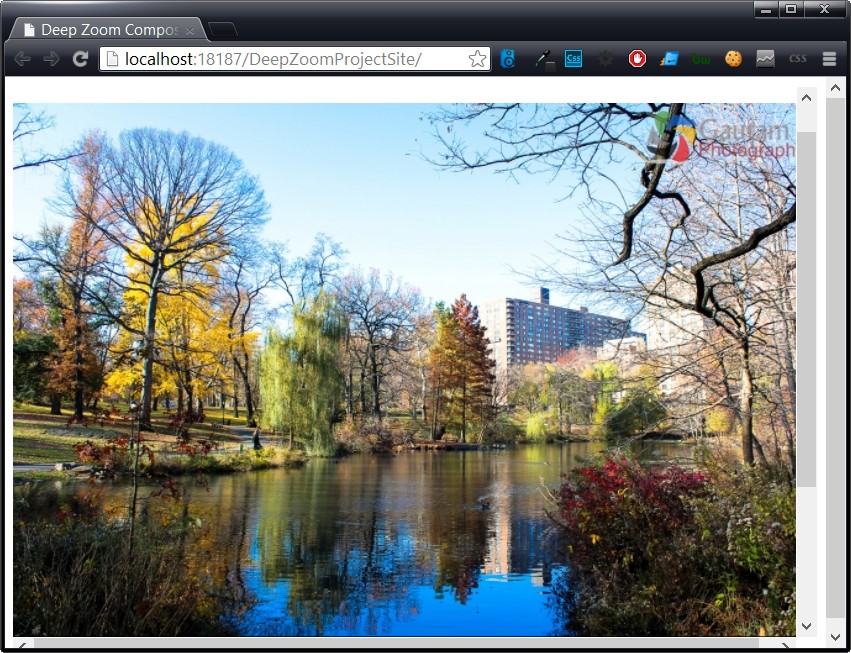The height and width of the screenshot is (653, 851).
Task: Click the inner vertical scrollbar thumb
Action: pos(806,309)
